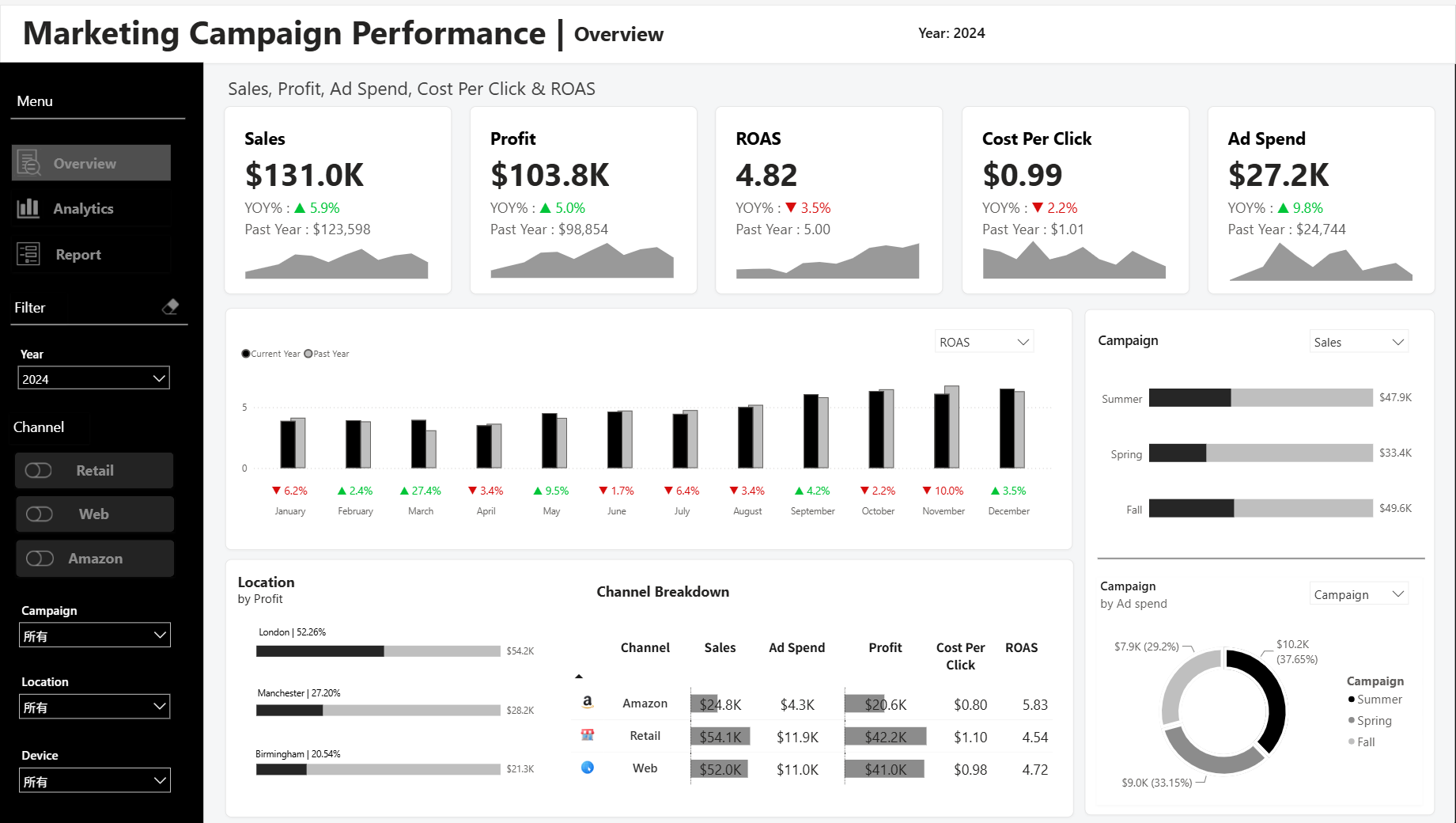Image resolution: width=1456 pixels, height=823 pixels.
Task: Click the Summer campaign sales bar
Action: click(x=1261, y=397)
